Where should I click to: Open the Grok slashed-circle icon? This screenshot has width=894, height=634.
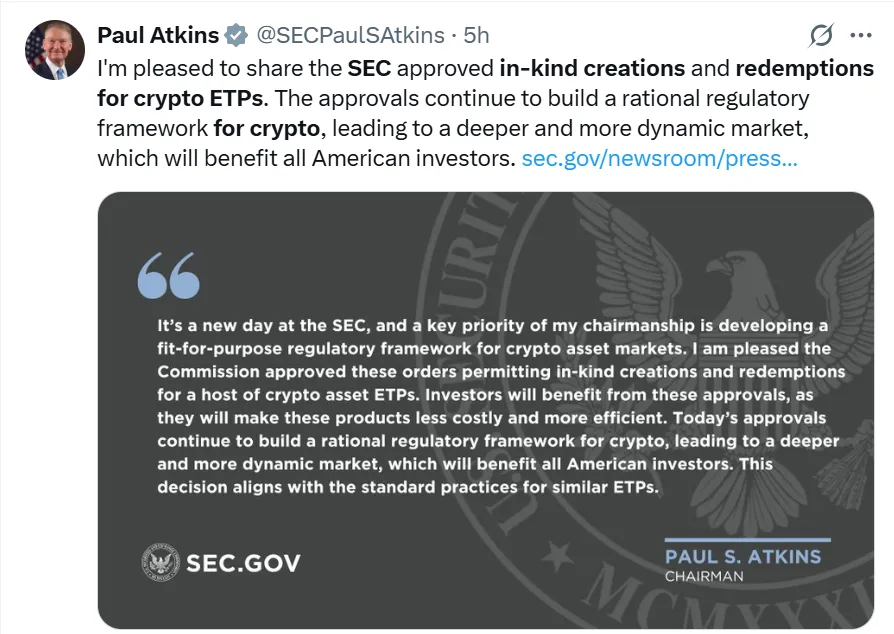pos(821,36)
